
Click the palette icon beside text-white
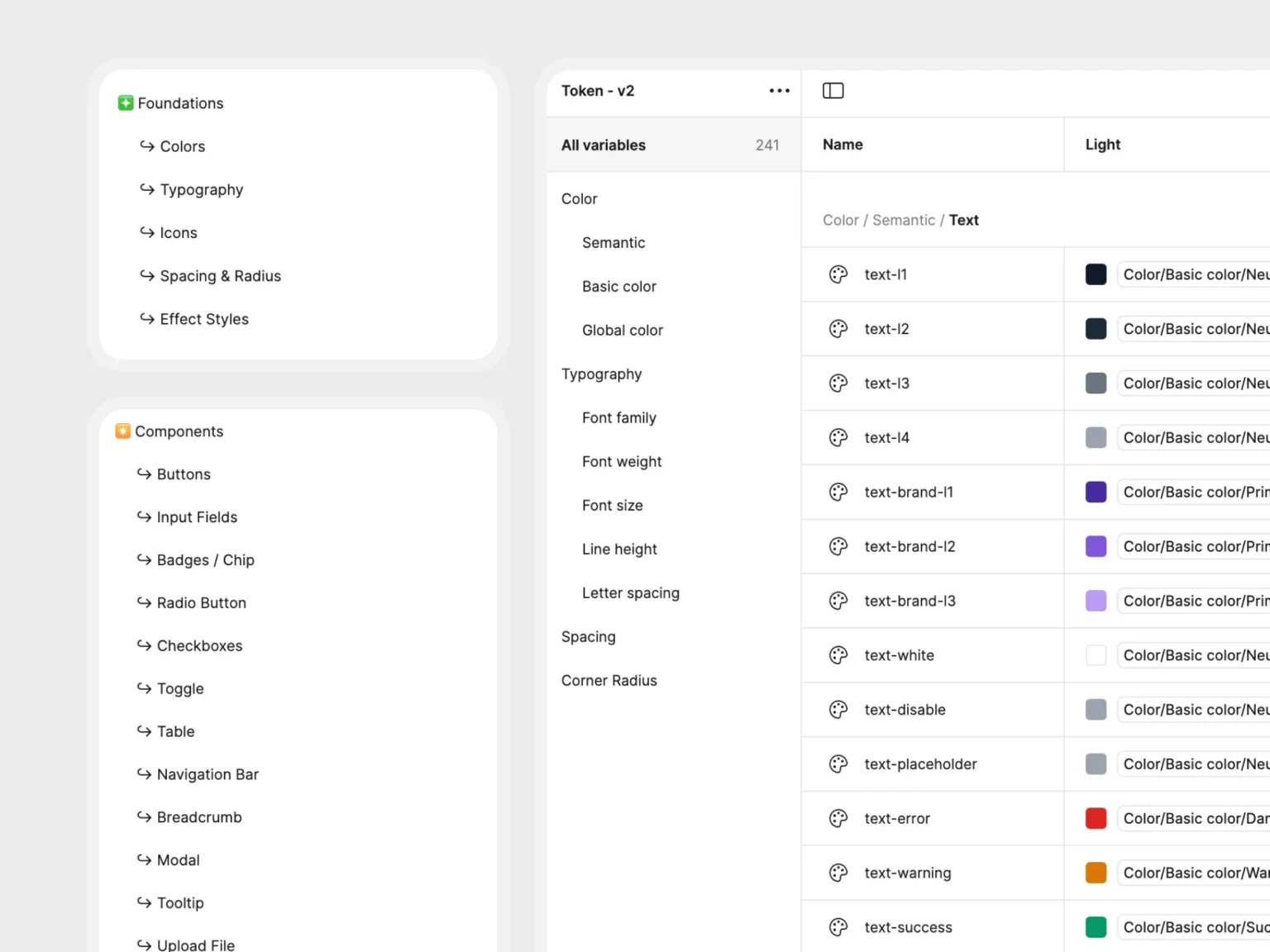point(838,655)
